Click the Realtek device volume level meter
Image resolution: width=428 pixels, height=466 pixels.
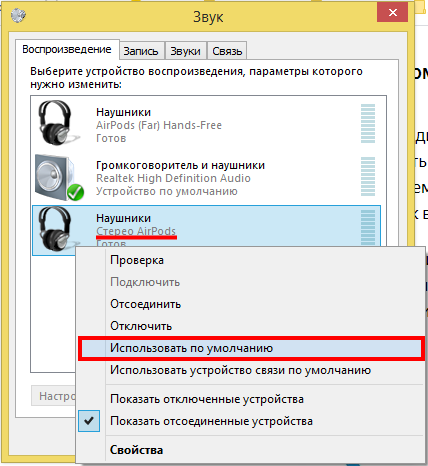(x=368, y=176)
